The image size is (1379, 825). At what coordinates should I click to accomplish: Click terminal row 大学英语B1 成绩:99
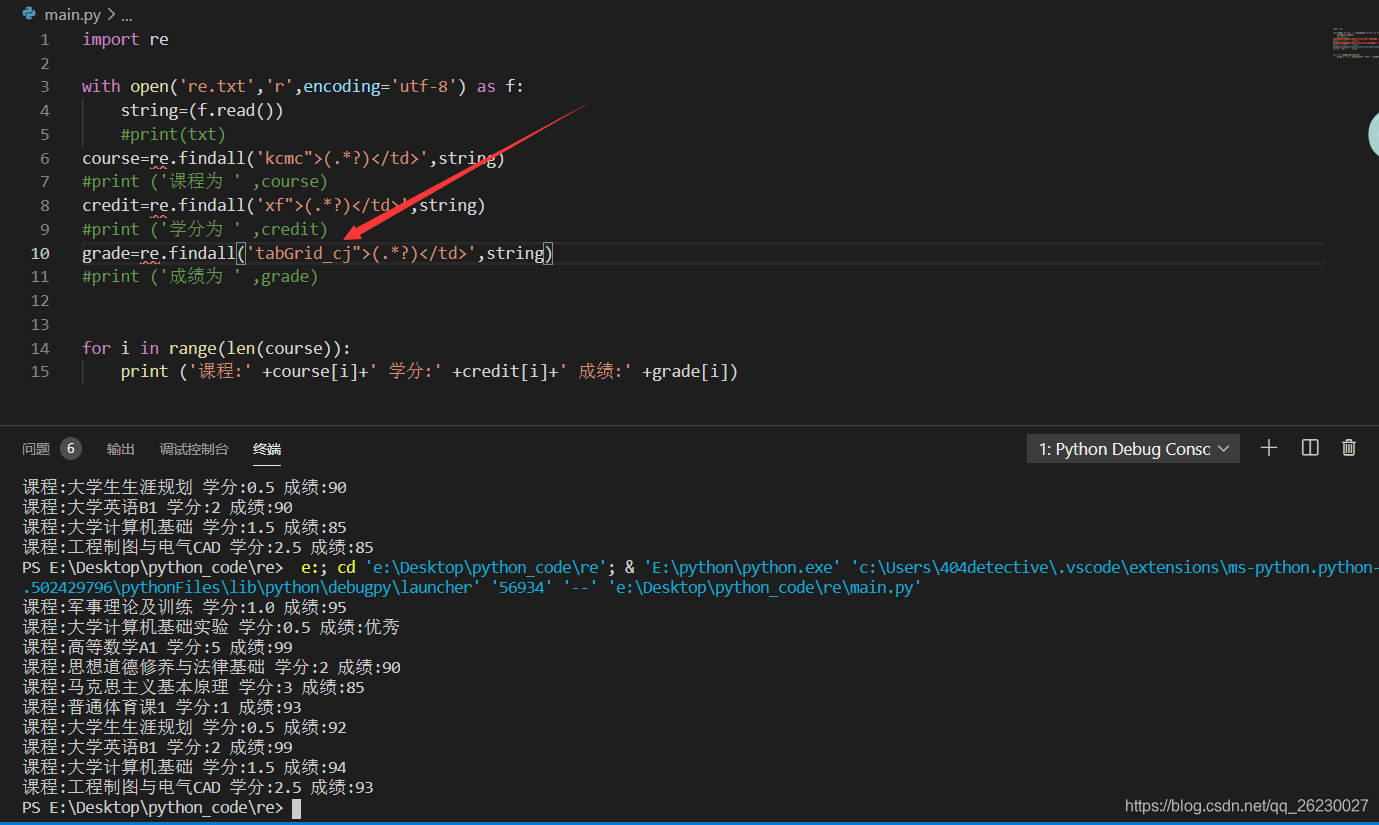tap(158, 747)
